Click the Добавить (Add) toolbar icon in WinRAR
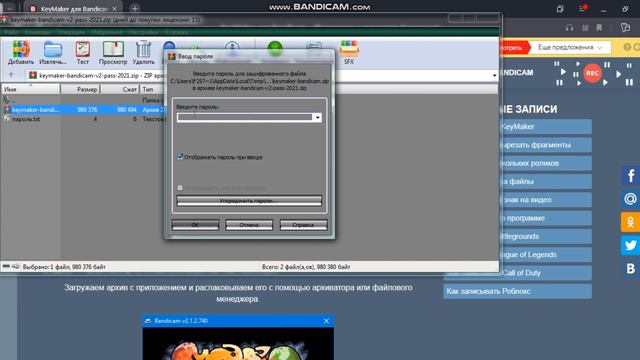 (x=21, y=52)
